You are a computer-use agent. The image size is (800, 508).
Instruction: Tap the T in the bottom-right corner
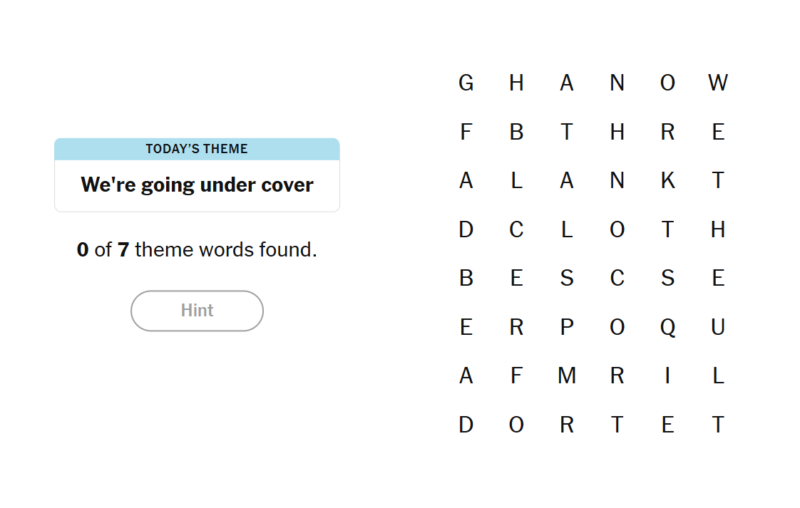(718, 425)
